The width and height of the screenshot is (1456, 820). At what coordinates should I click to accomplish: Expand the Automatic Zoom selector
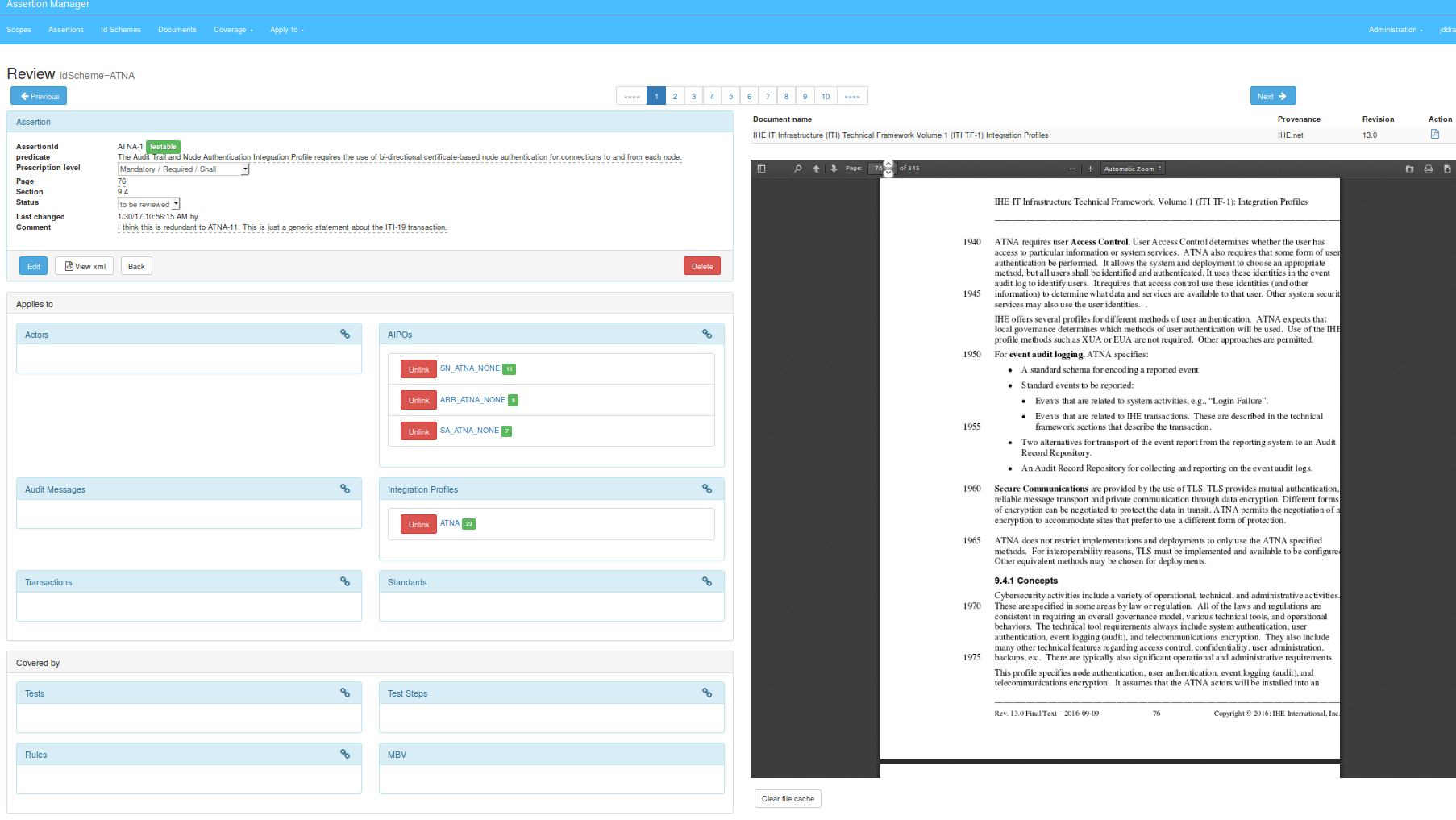(1132, 169)
